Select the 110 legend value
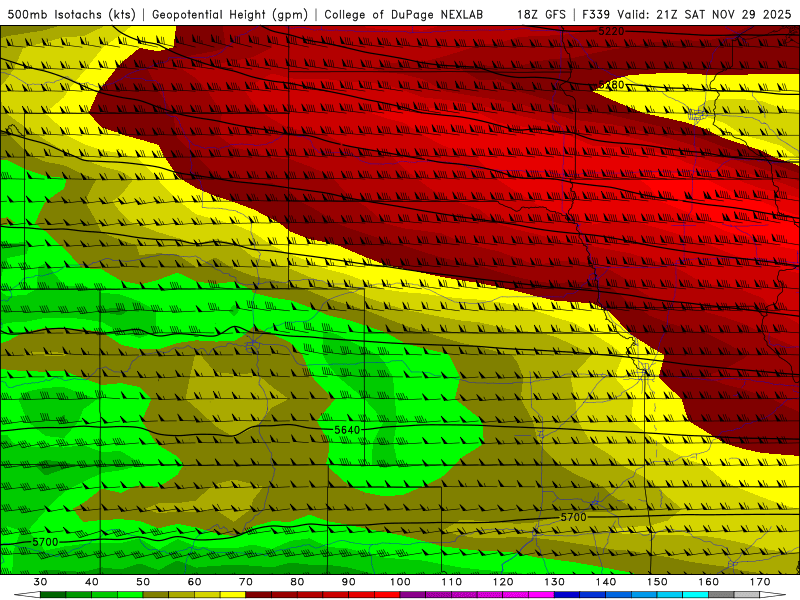 (x=452, y=582)
